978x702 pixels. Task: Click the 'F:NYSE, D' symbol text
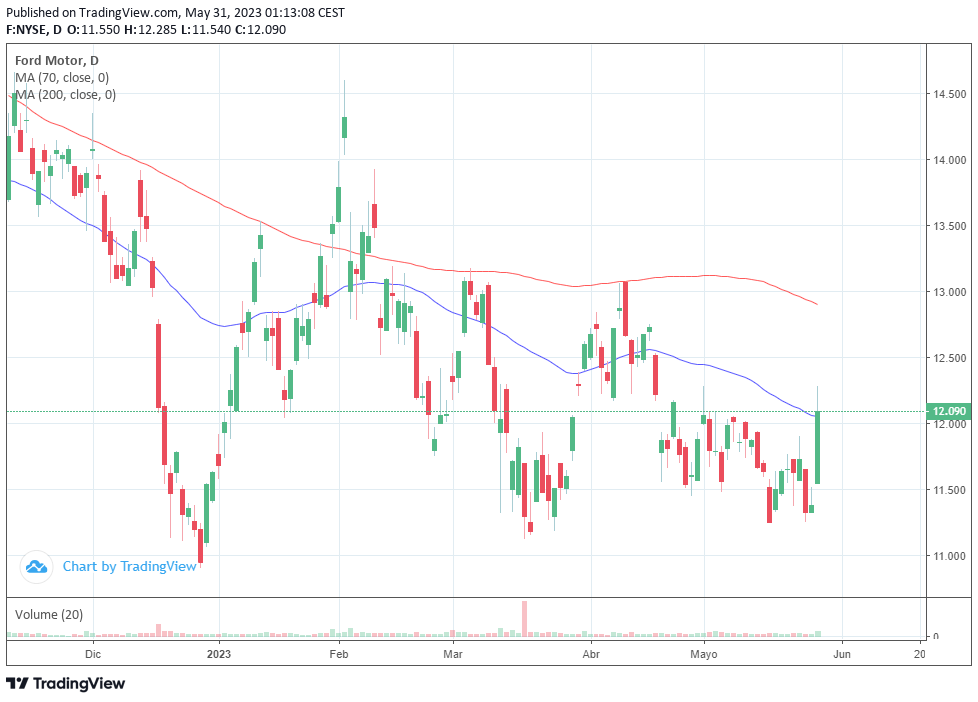pyautogui.click(x=34, y=29)
